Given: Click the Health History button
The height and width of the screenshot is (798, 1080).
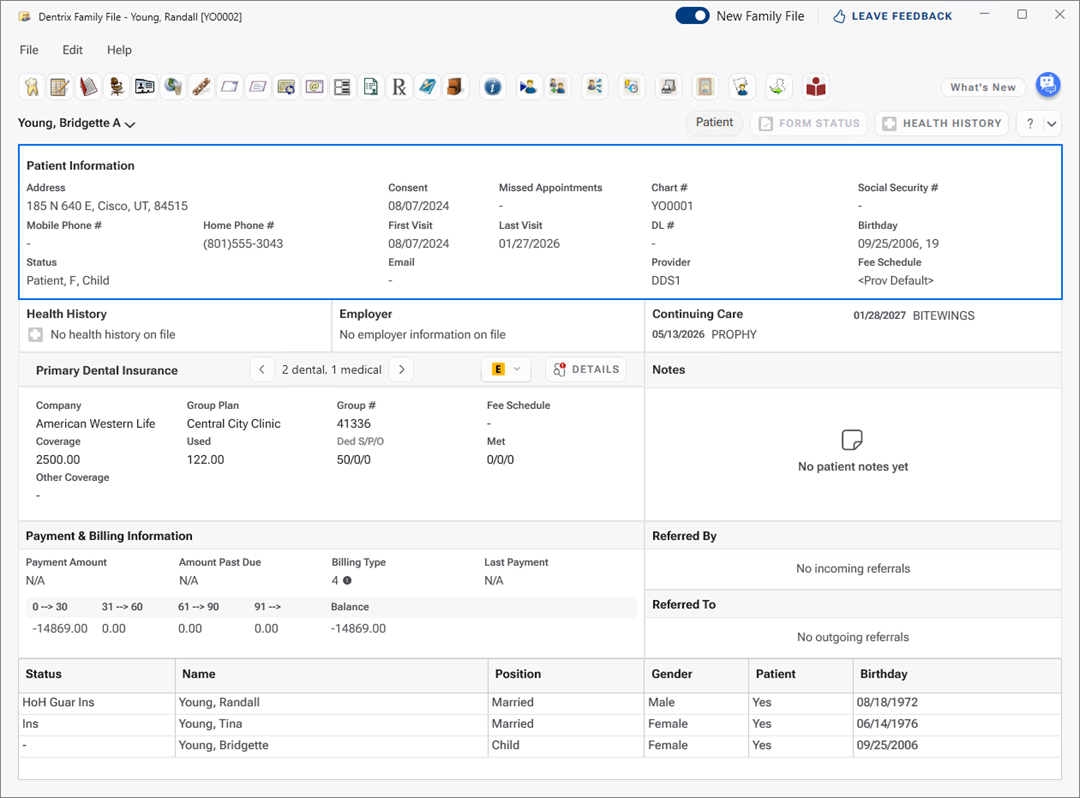Looking at the screenshot, I should pos(942,123).
